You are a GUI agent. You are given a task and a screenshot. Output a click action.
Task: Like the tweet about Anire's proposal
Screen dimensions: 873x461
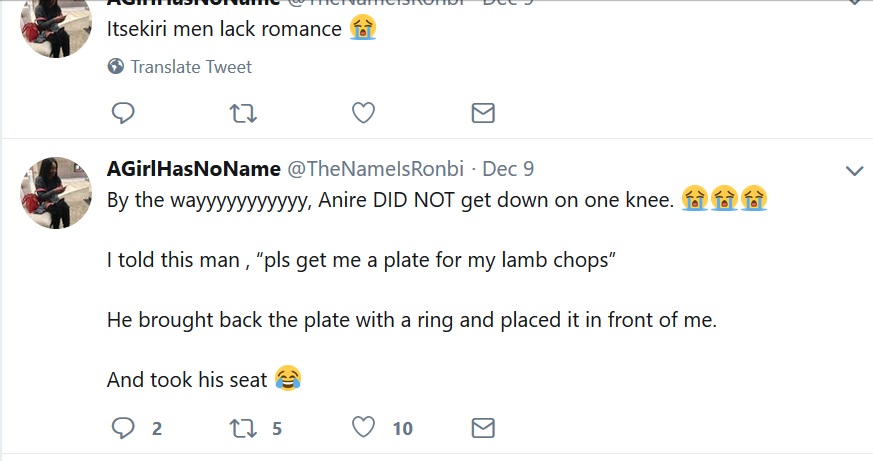click(x=363, y=428)
